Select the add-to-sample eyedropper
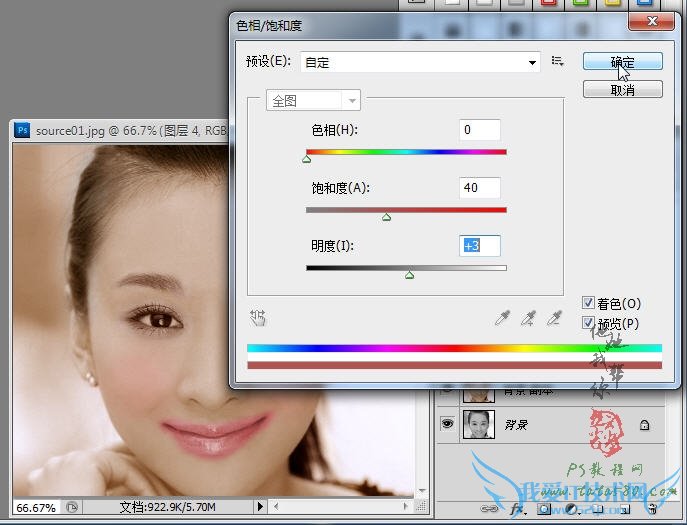Image resolution: width=687 pixels, height=525 pixels. tap(529, 319)
